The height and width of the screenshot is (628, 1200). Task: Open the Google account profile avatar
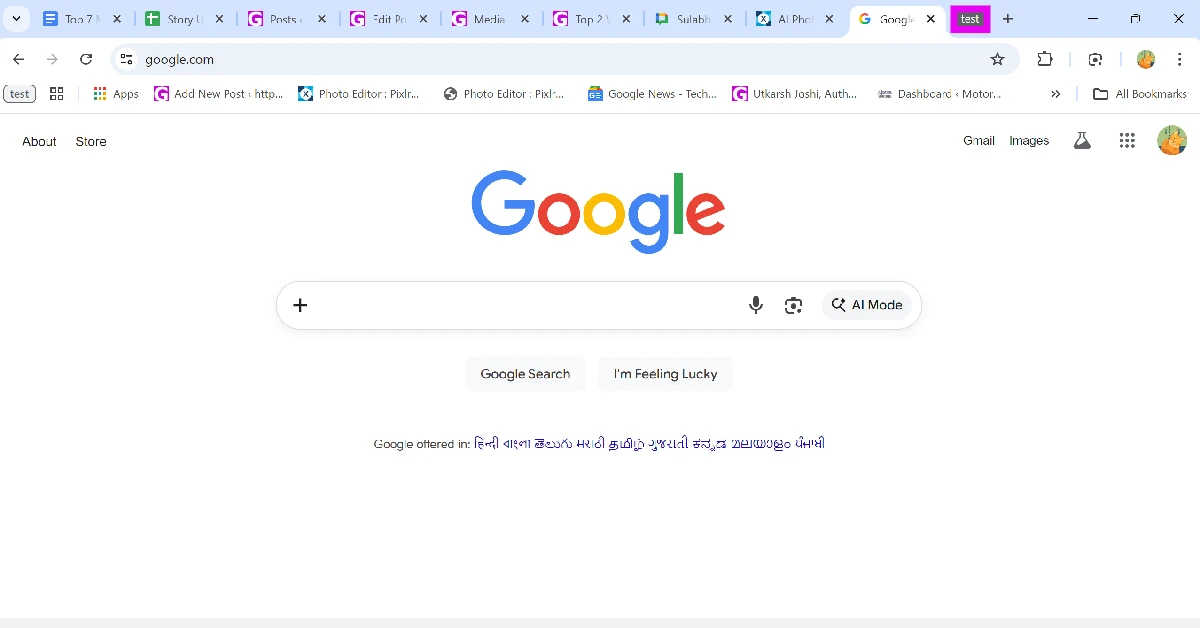[1171, 140]
